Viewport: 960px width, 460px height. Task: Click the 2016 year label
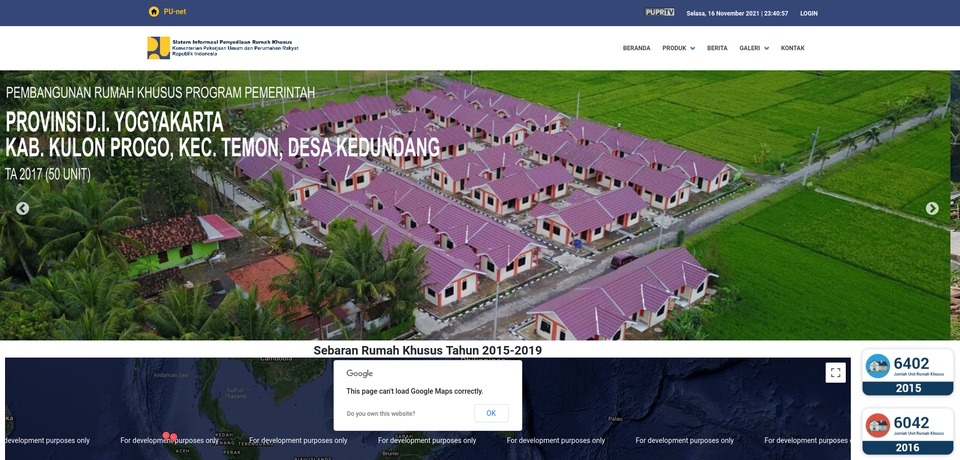[x=908, y=448]
